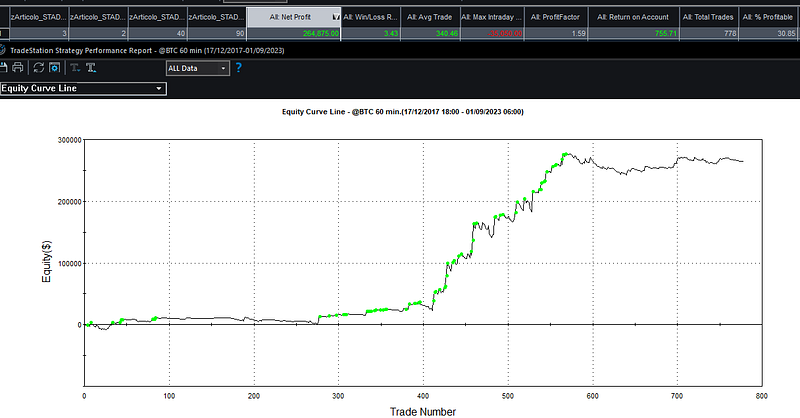Select the parameter cell with value 90

click(217, 33)
